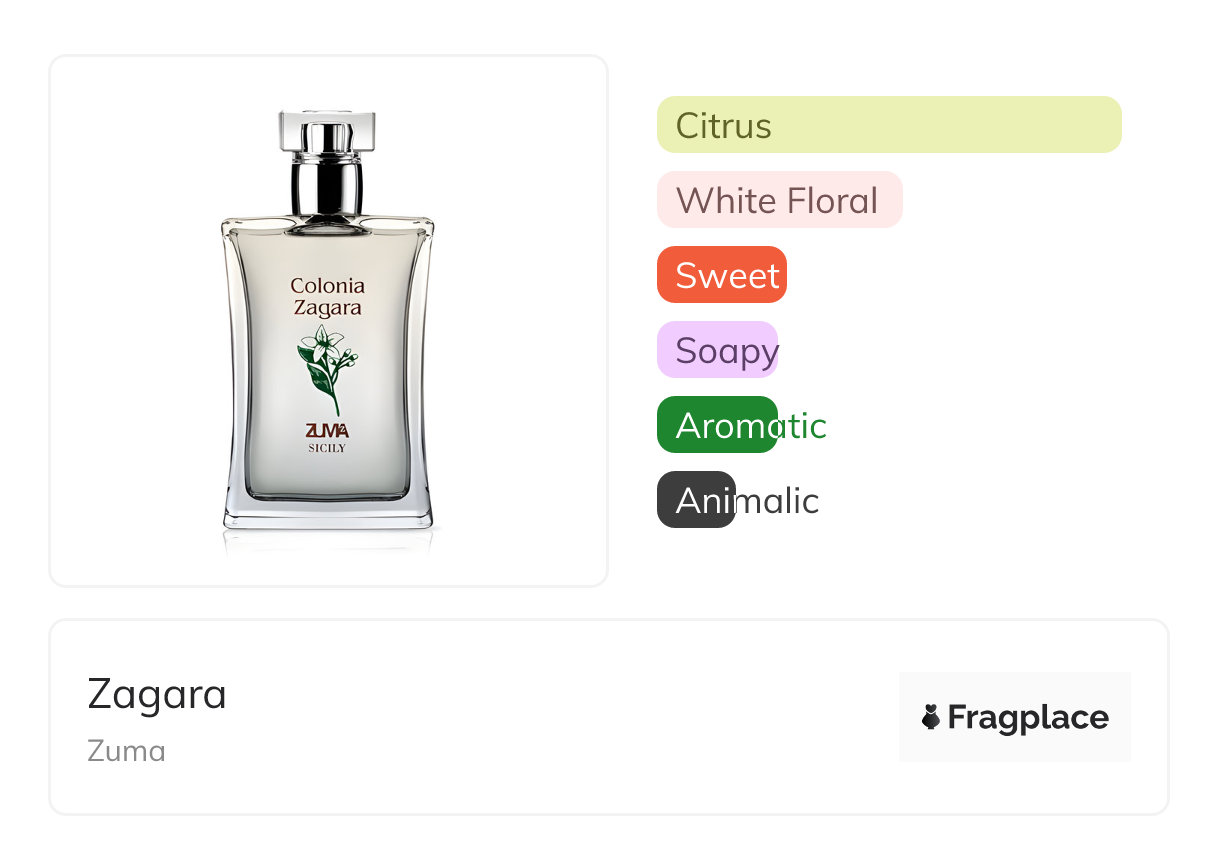This screenshot has height=864, width=1218.
Task: Click the red ZUMA logo on the bottle
Action: [x=327, y=431]
